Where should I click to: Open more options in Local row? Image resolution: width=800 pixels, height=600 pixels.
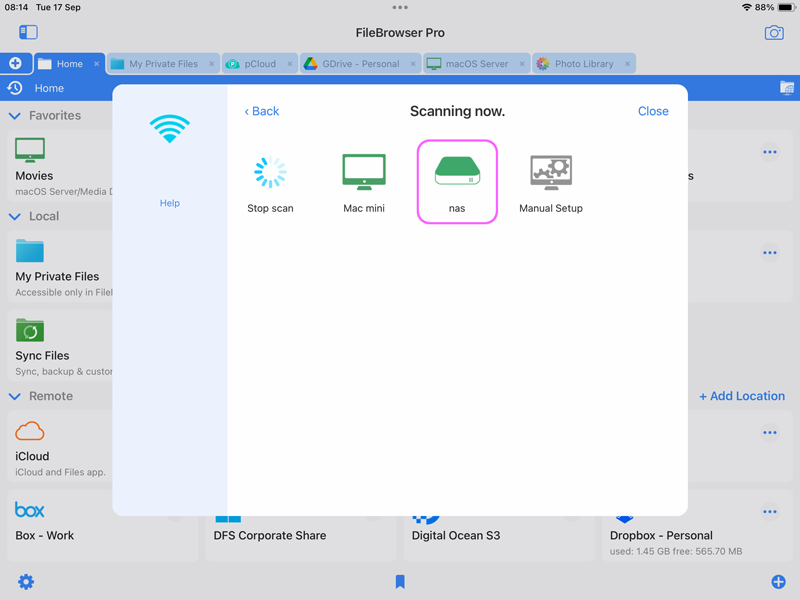(x=769, y=253)
